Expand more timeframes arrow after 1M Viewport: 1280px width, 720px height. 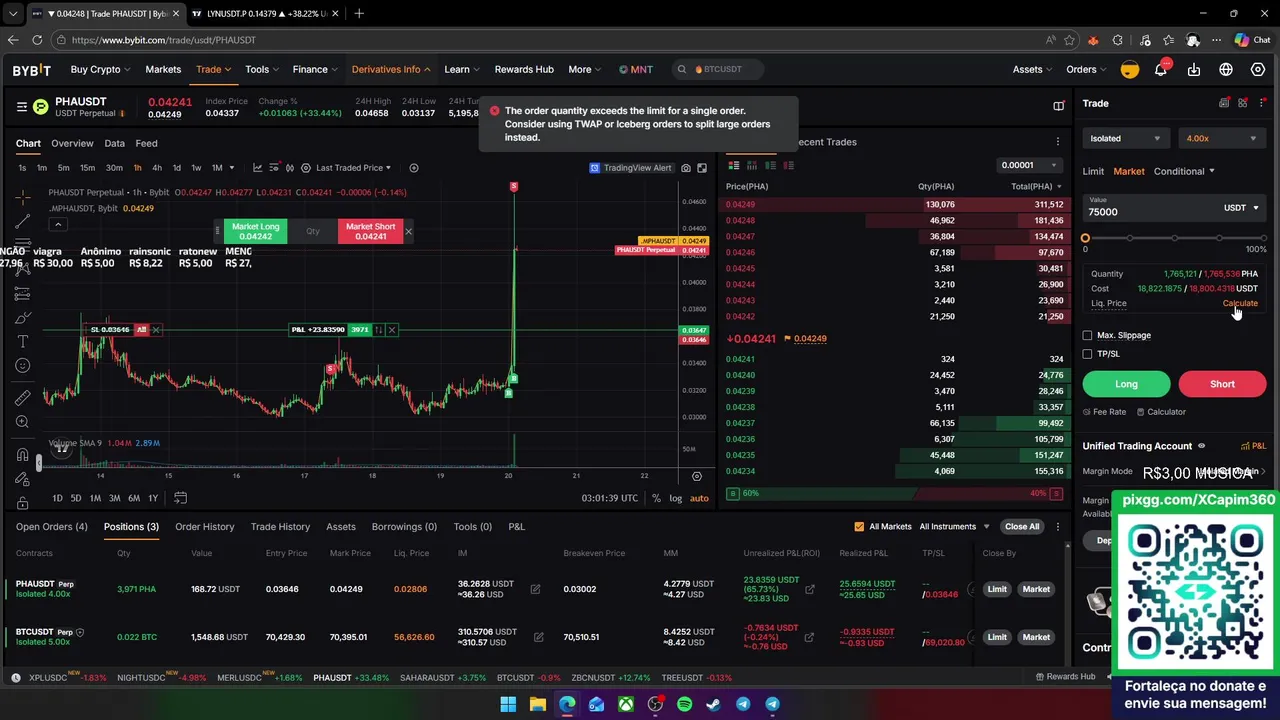[232, 168]
